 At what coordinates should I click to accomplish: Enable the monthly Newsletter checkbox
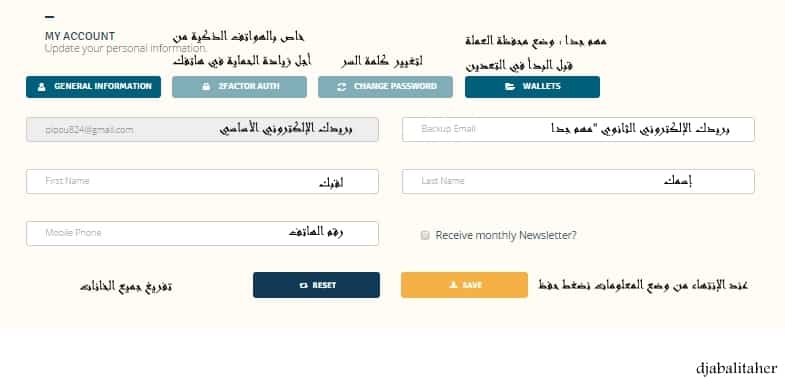pyautogui.click(x=425, y=235)
